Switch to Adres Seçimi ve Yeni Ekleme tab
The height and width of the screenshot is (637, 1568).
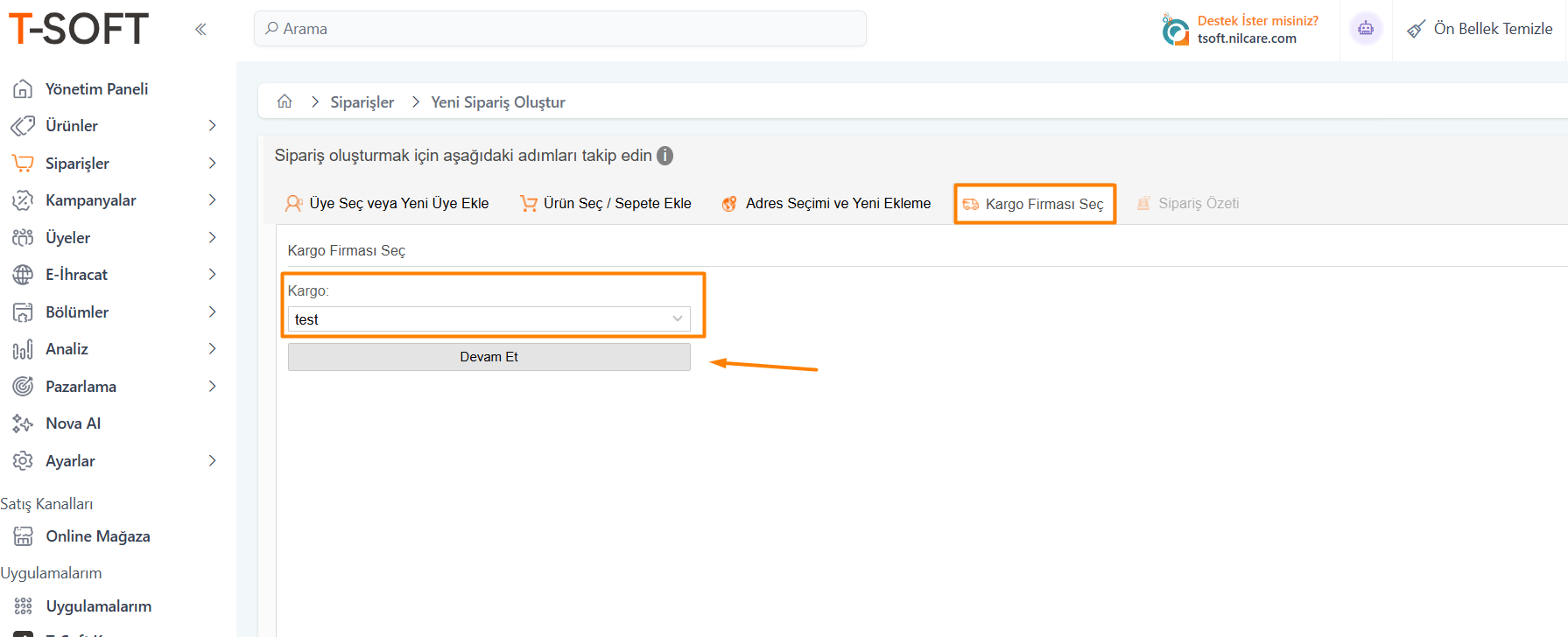click(x=826, y=203)
